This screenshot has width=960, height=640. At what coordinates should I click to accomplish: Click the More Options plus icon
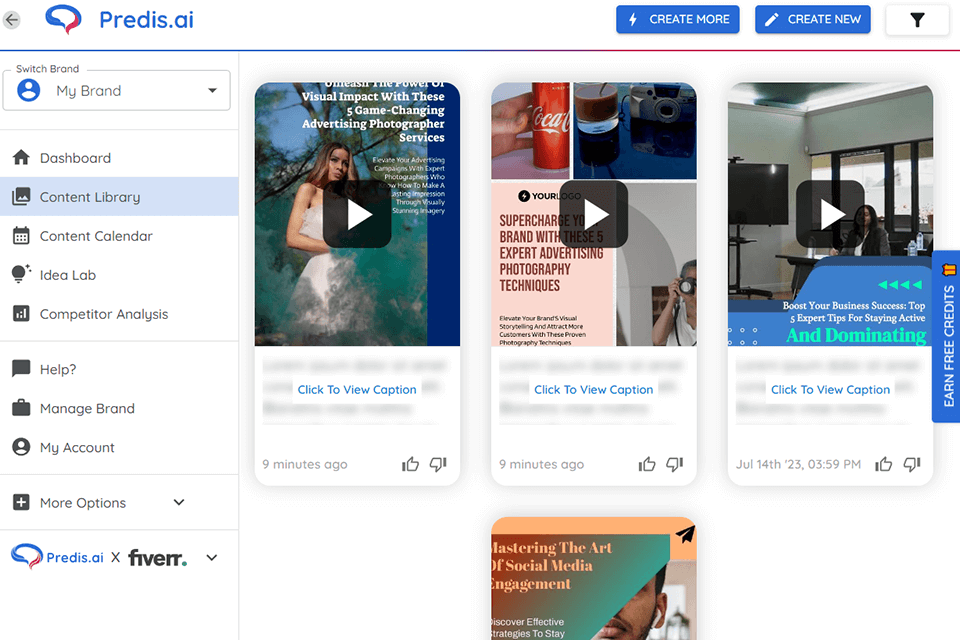pyautogui.click(x=21, y=502)
